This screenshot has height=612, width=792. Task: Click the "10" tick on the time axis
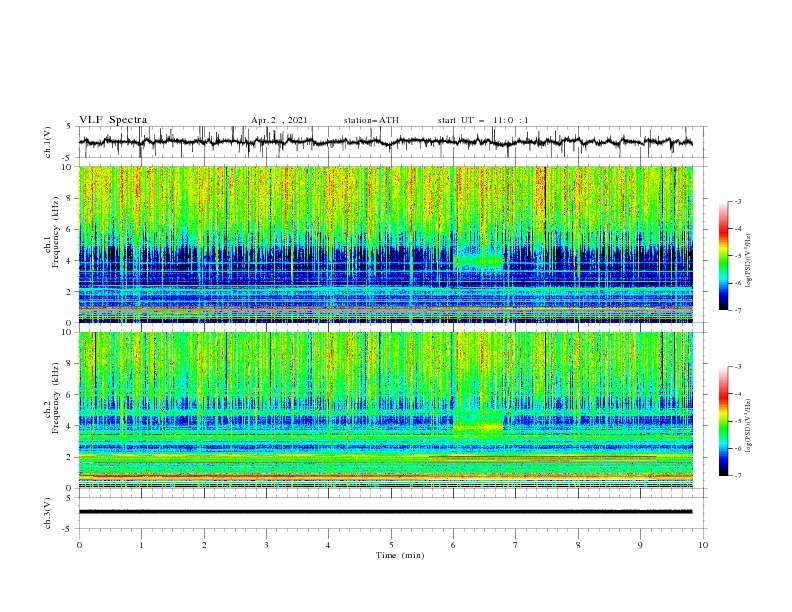[703, 545]
